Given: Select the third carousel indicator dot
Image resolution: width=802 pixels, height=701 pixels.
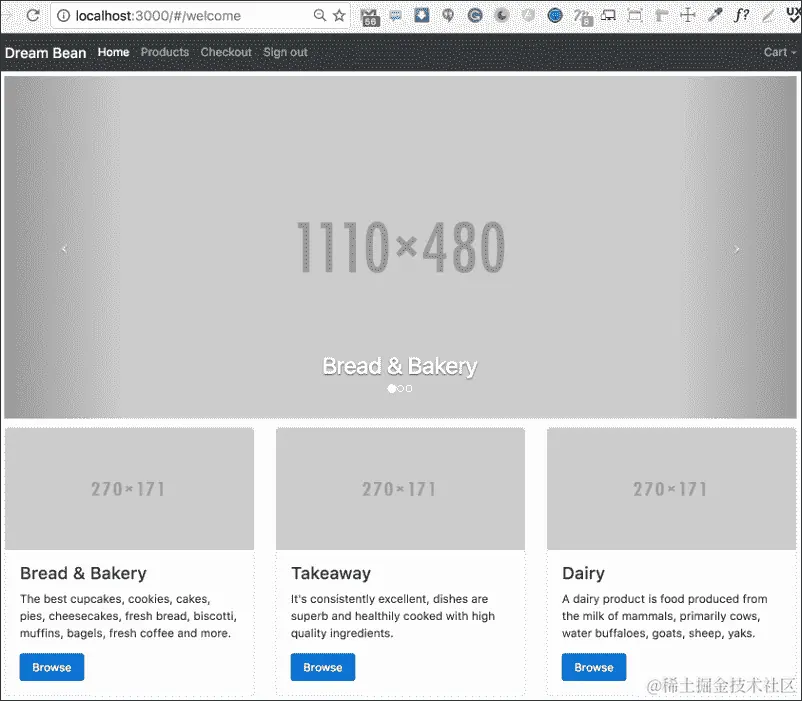Looking at the screenshot, I should (409, 389).
